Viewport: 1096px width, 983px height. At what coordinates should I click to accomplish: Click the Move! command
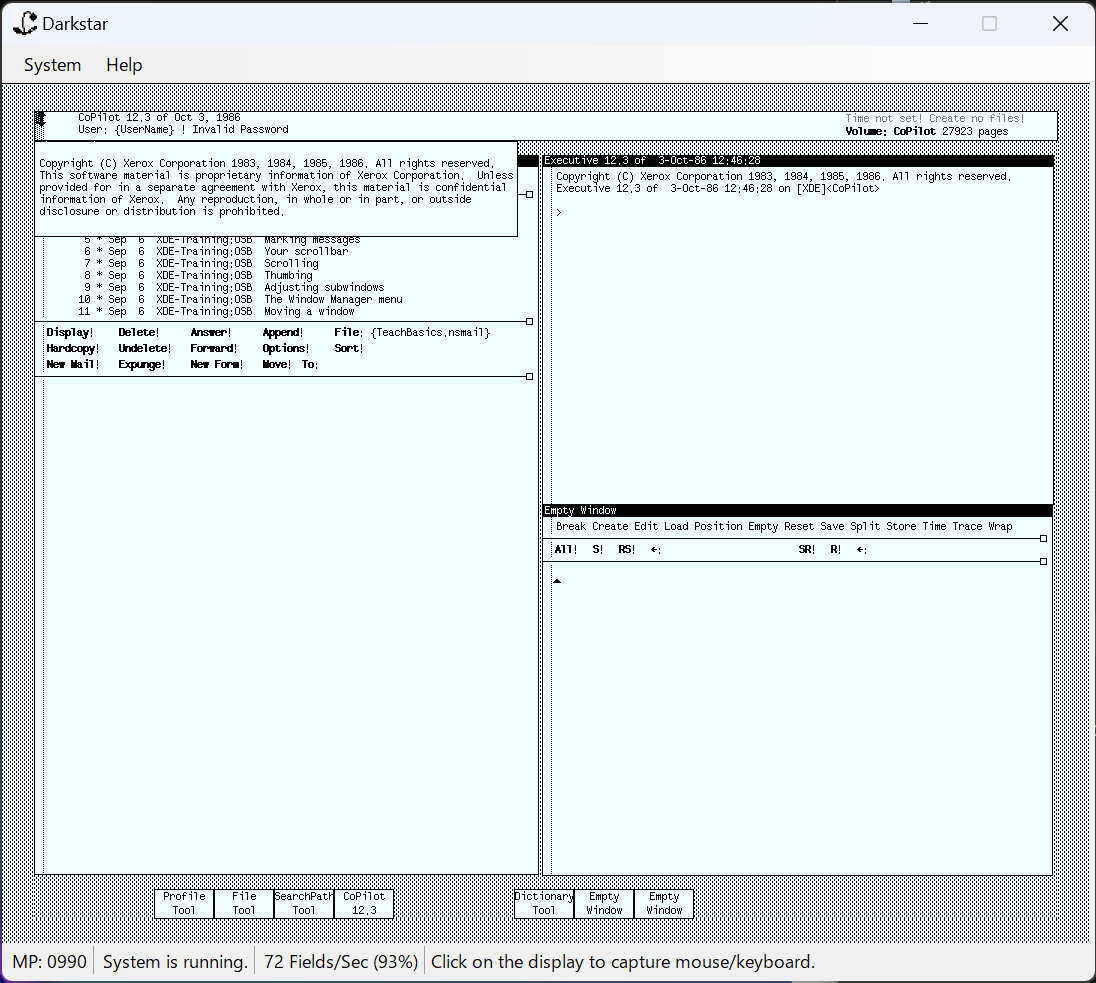(277, 364)
